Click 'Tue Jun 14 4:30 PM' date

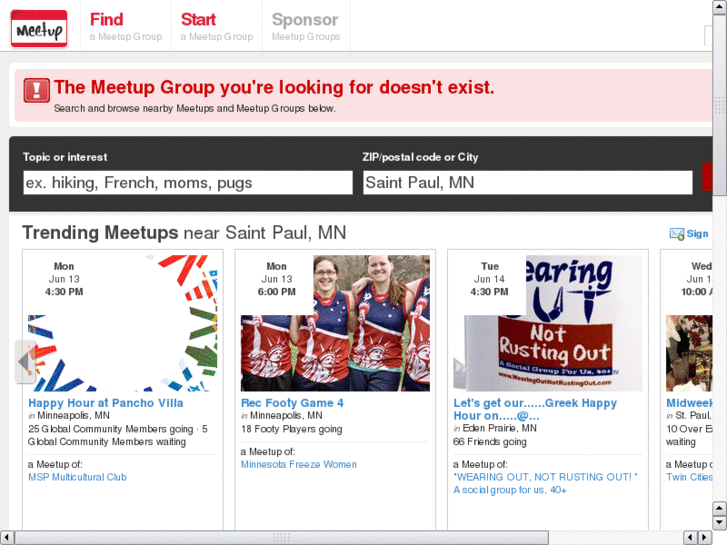[490, 279]
